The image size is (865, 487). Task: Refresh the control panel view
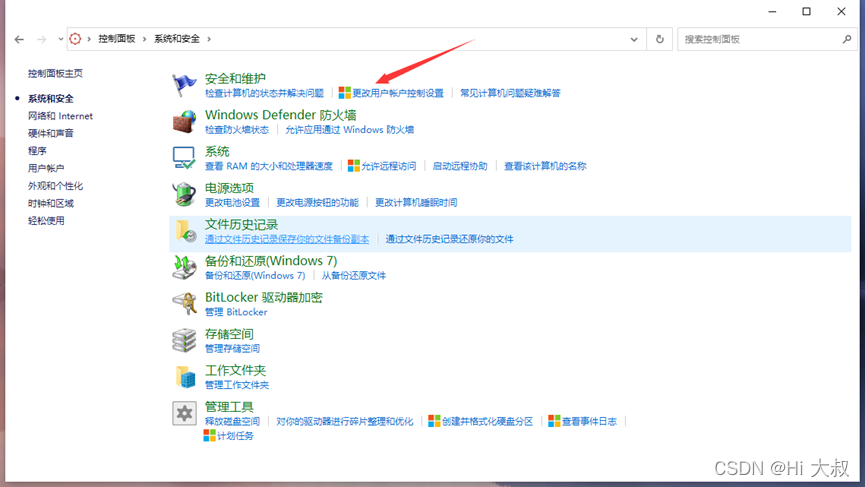point(659,39)
